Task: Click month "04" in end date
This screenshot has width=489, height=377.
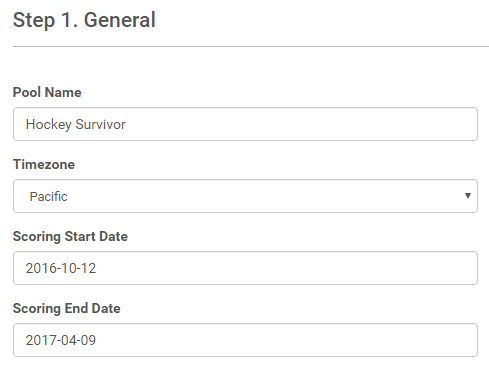Action: (x=63, y=340)
